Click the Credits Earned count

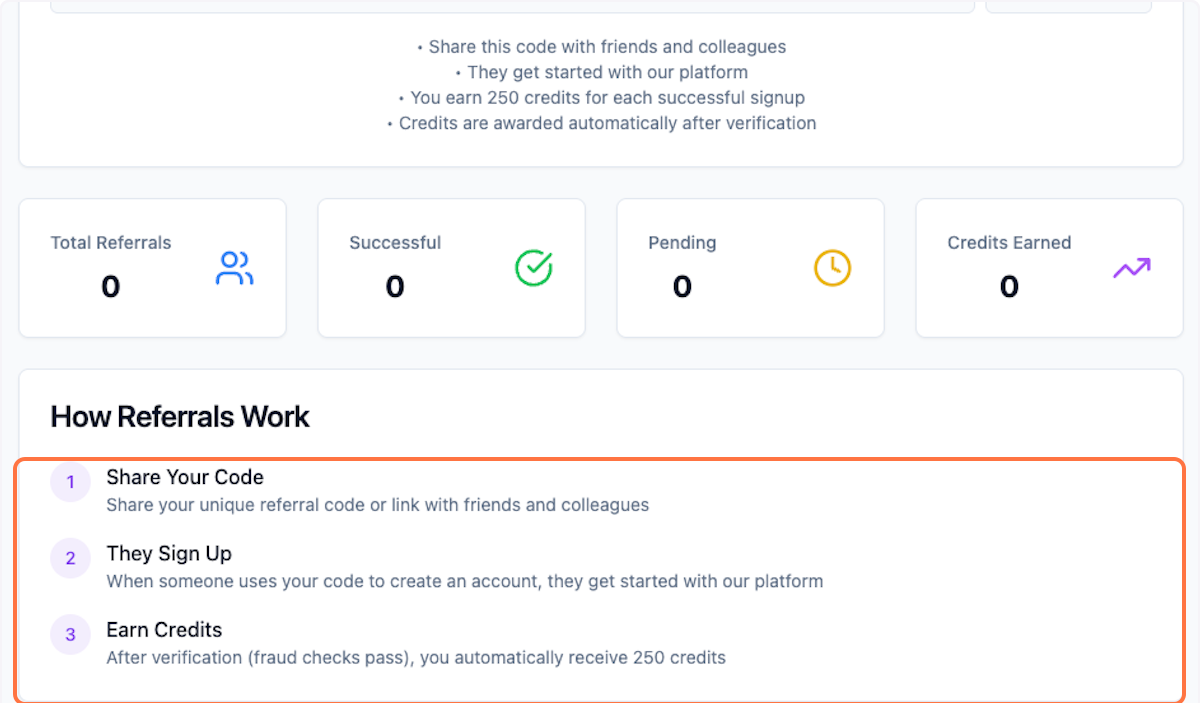pos(1009,287)
